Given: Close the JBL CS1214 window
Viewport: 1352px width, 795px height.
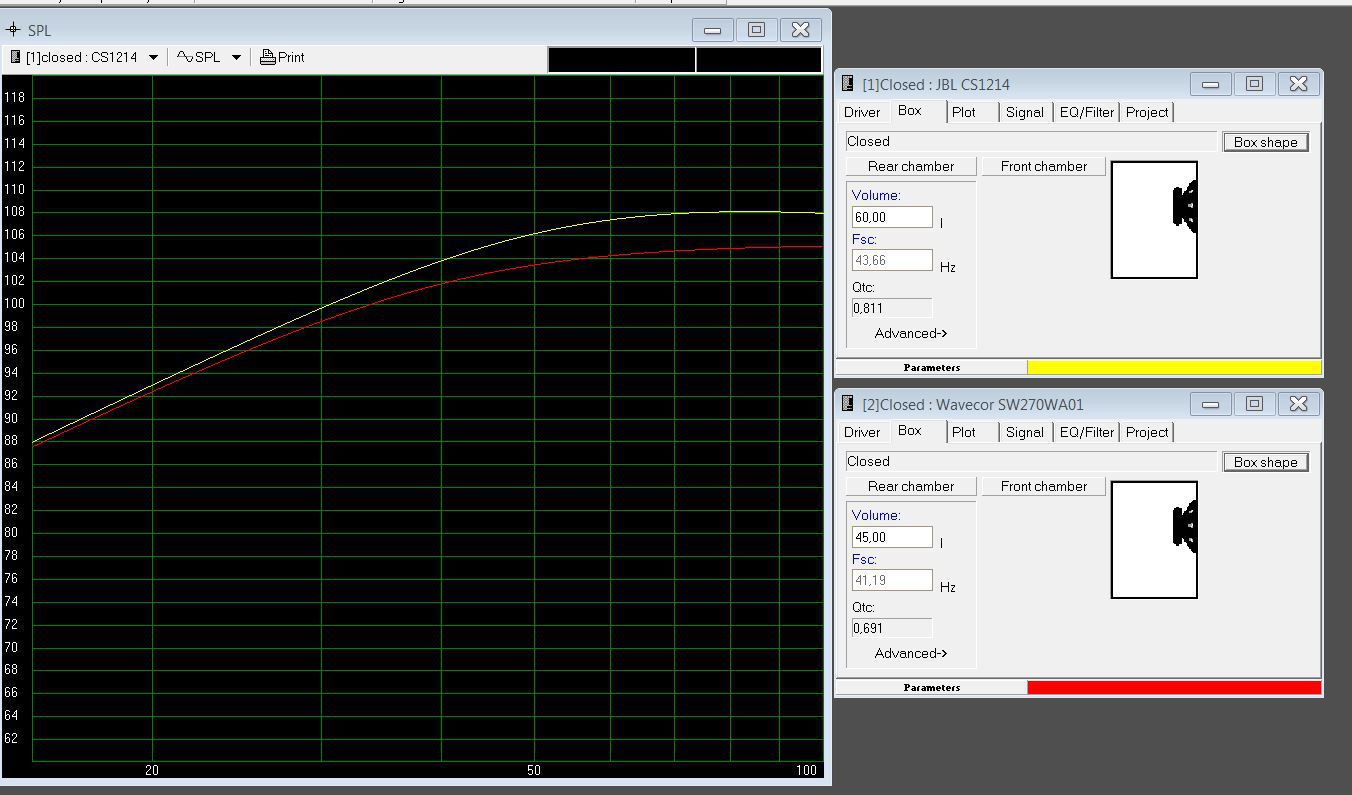Looking at the screenshot, I should coord(1298,84).
